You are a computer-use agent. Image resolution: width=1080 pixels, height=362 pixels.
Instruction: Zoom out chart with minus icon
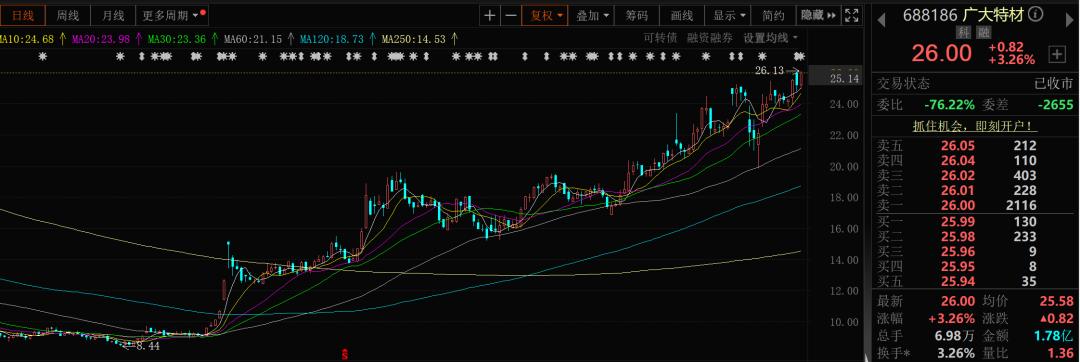tap(510, 15)
